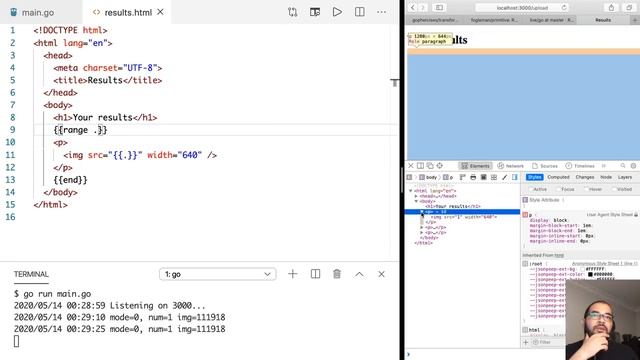The image size is (640, 360).
Task: Close the terminal panel with X
Action: pos(381,274)
